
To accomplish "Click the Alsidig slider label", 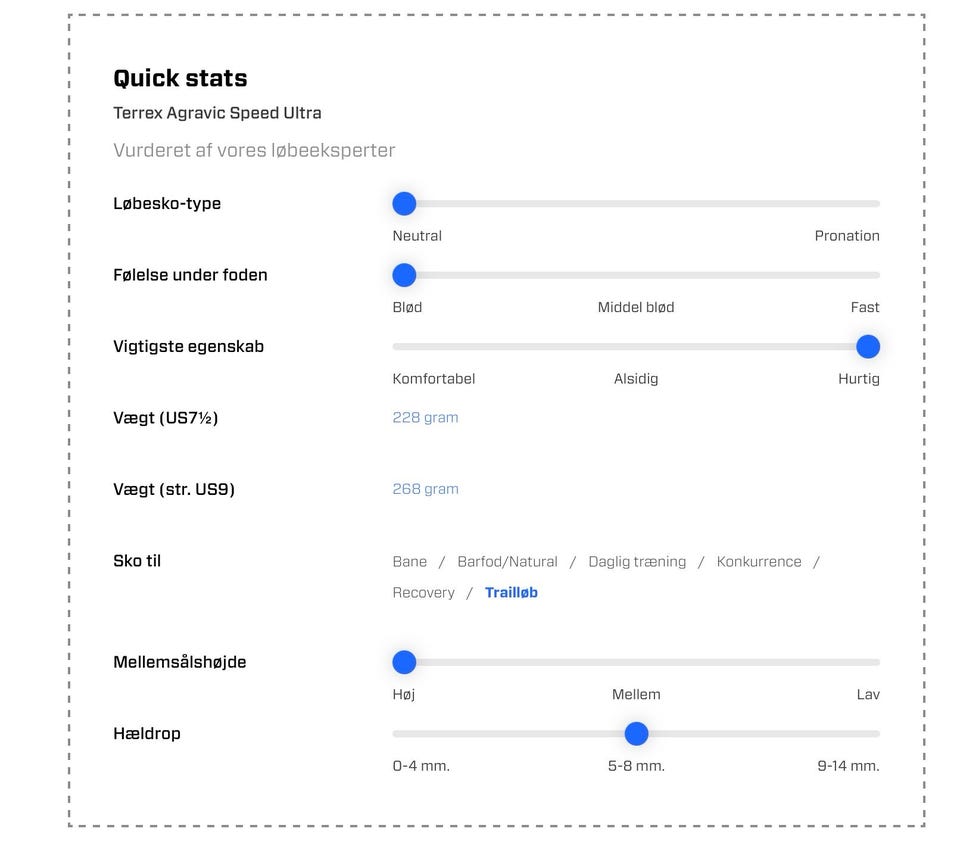I will pyautogui.click(x=636, y=379).
